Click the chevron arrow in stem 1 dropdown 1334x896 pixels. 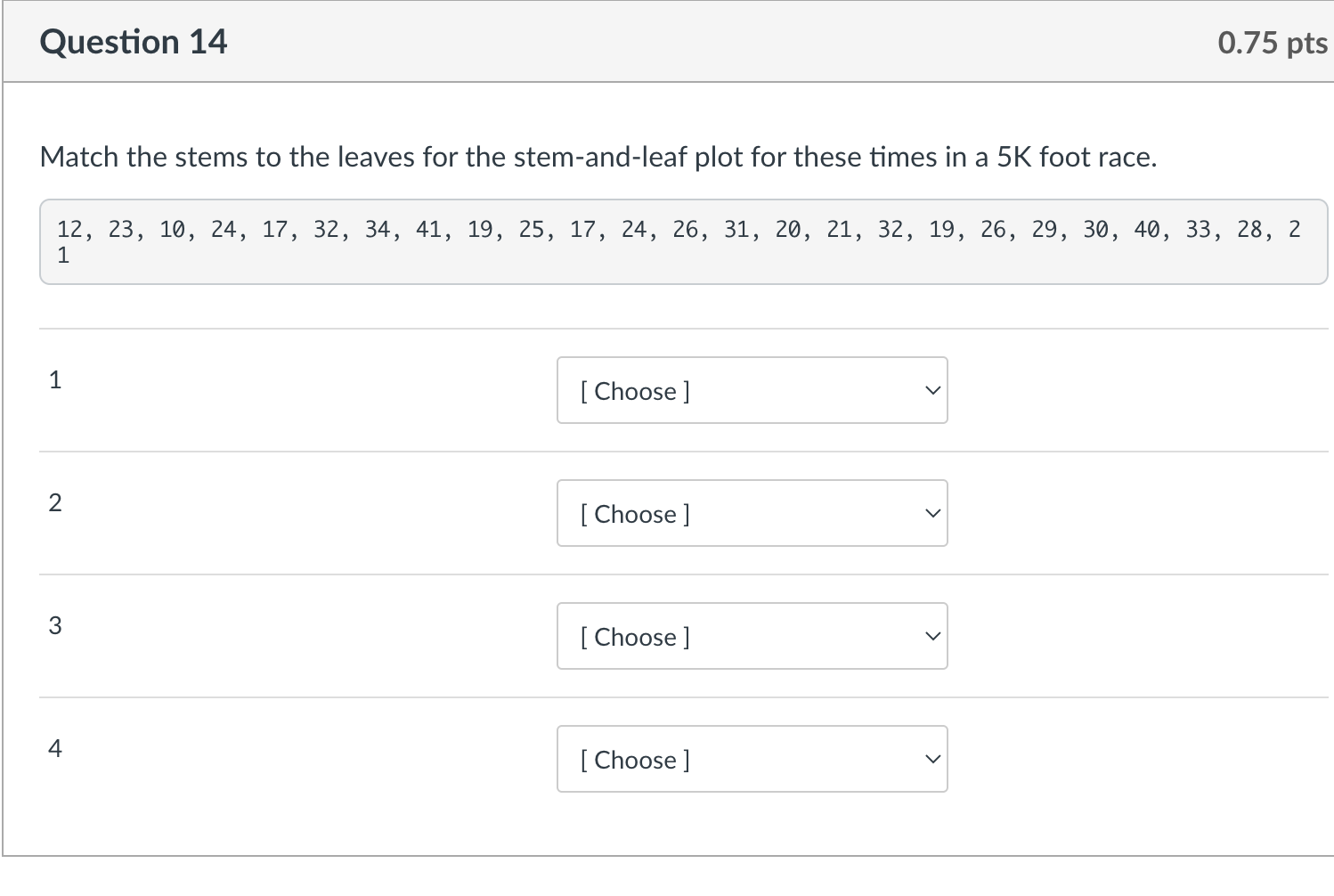[x=932, y=391]
